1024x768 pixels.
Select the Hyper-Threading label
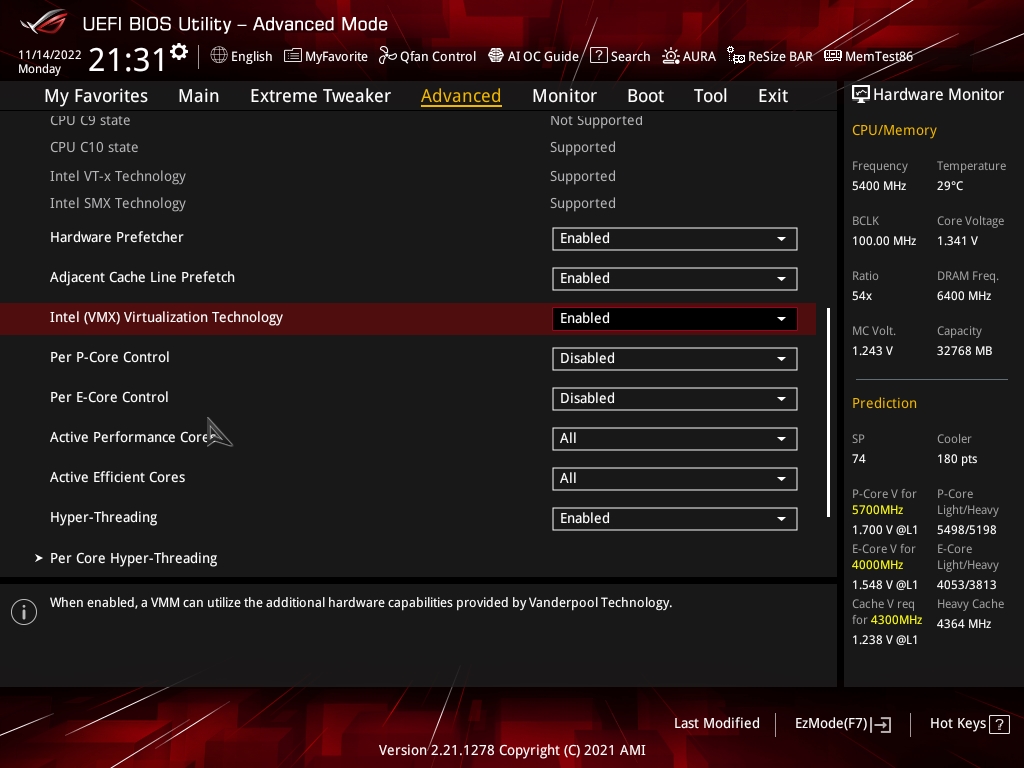[x=103, y=517]
